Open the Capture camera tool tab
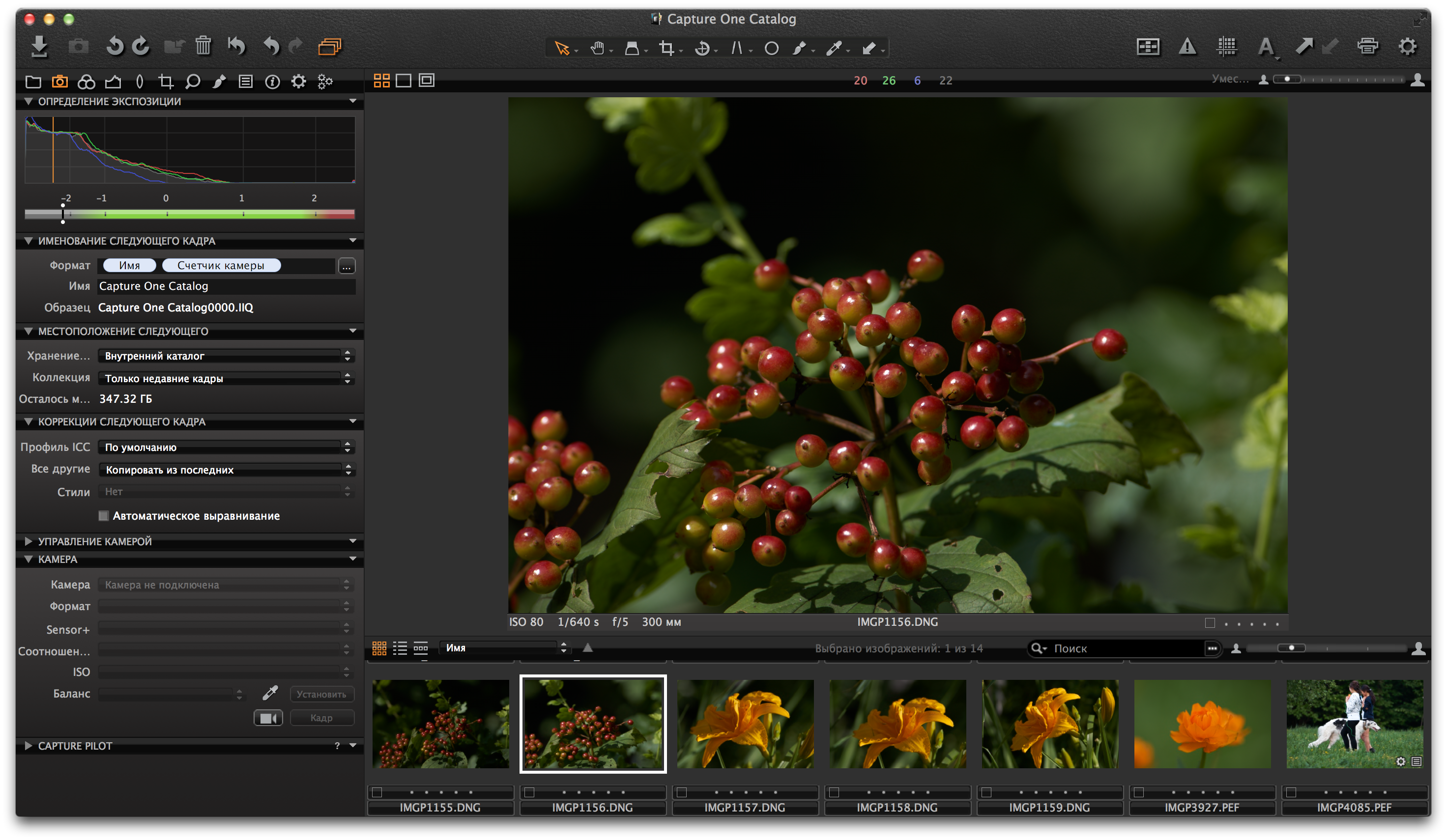 point(59,82)
